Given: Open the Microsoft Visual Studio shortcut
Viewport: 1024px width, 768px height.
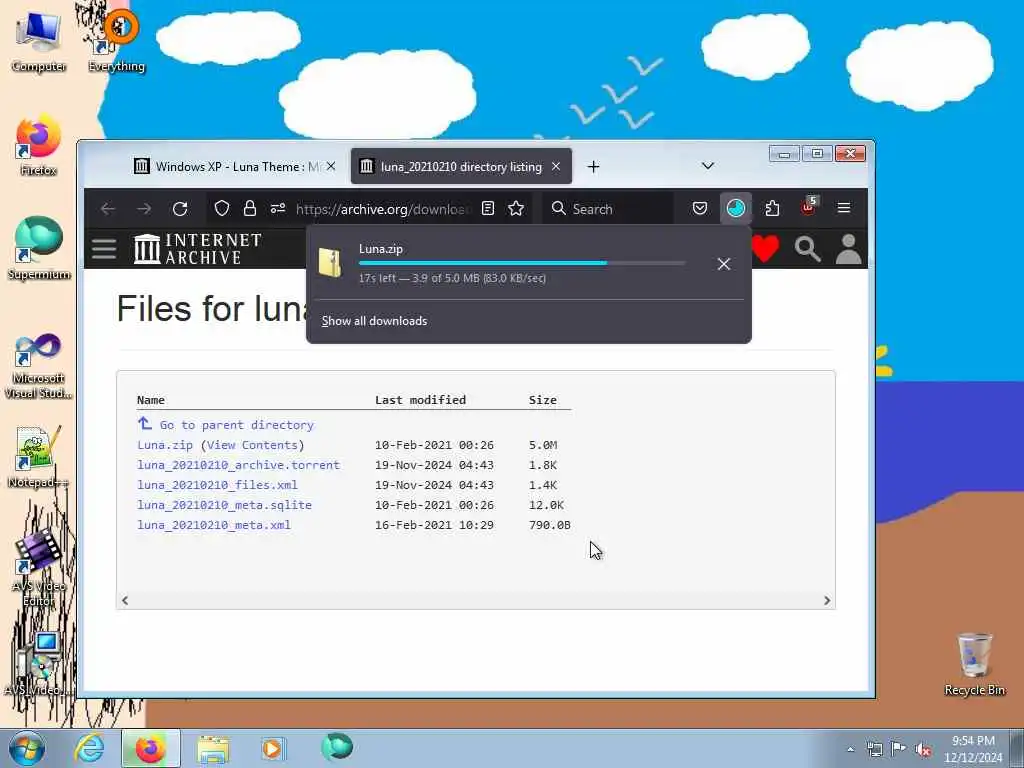Looking at the screenshot, I should (x=38, y=366).
